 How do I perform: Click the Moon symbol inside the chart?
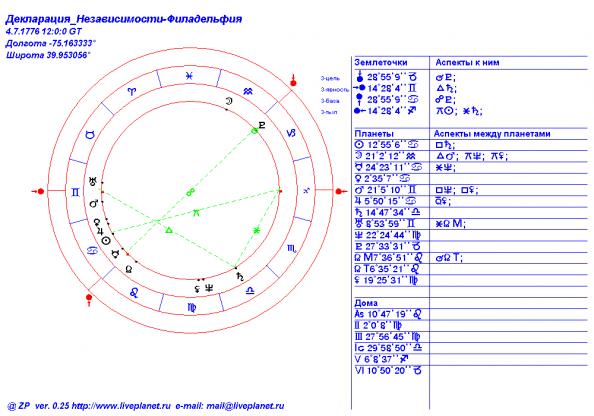pyautogui.click(x=229, y=101)
